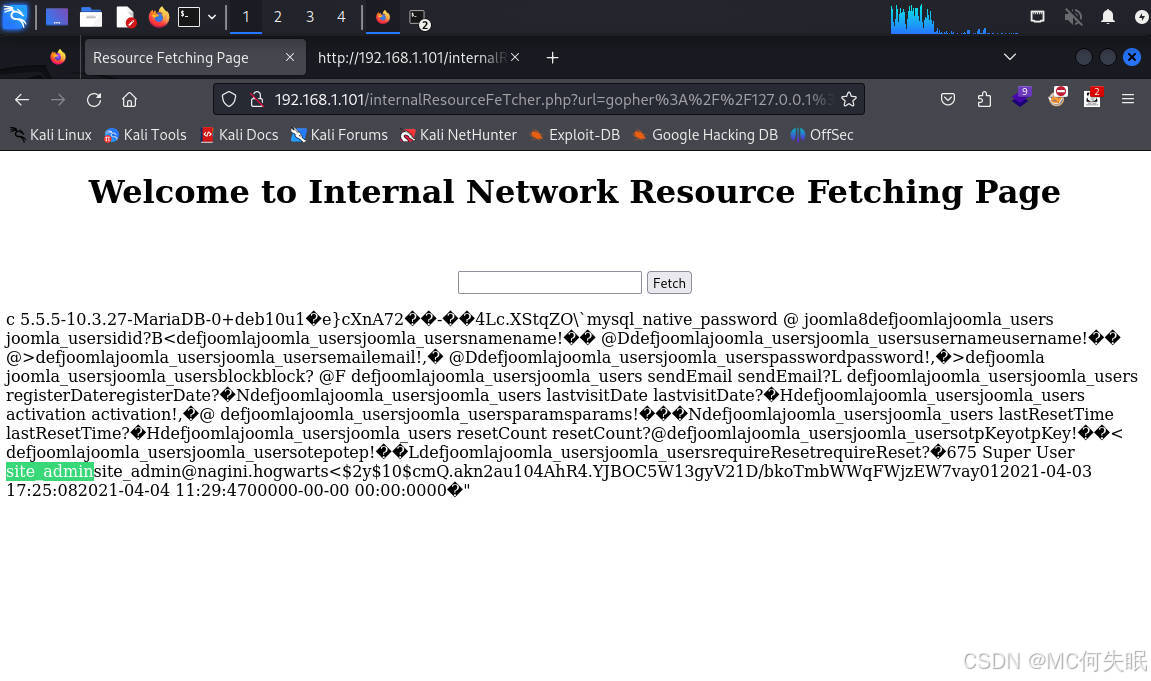
Task: Switch to workspace 1
Action: 246,16
